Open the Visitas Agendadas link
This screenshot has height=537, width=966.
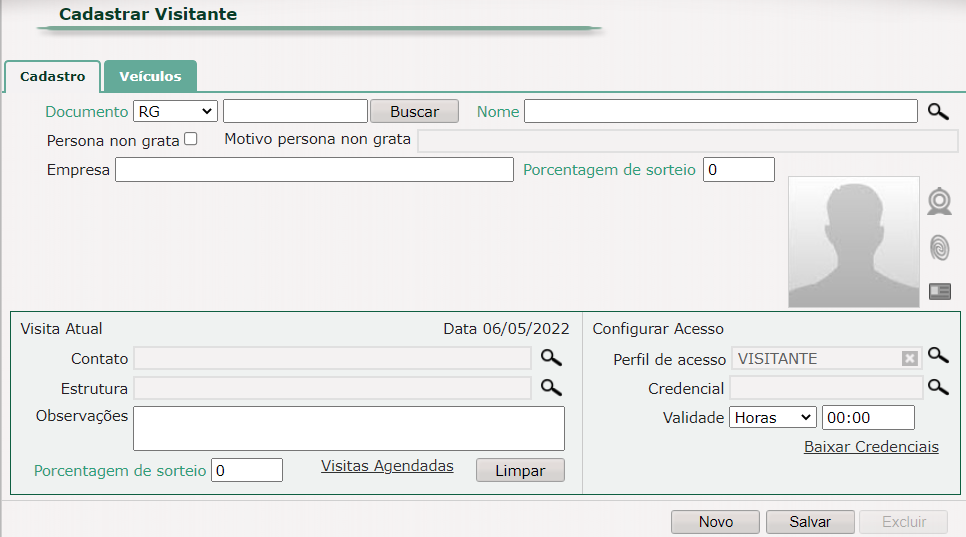387,466
